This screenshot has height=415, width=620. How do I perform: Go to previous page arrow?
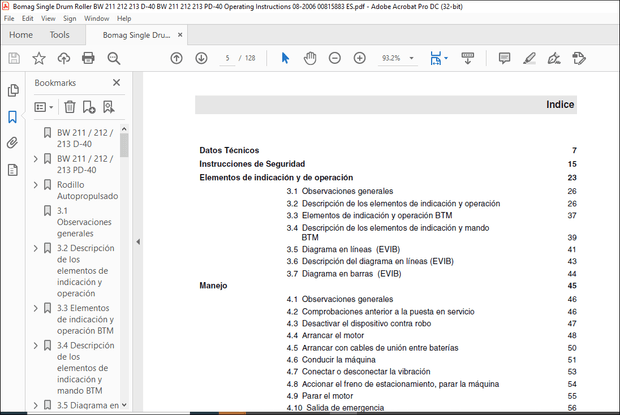click(176, 58)
